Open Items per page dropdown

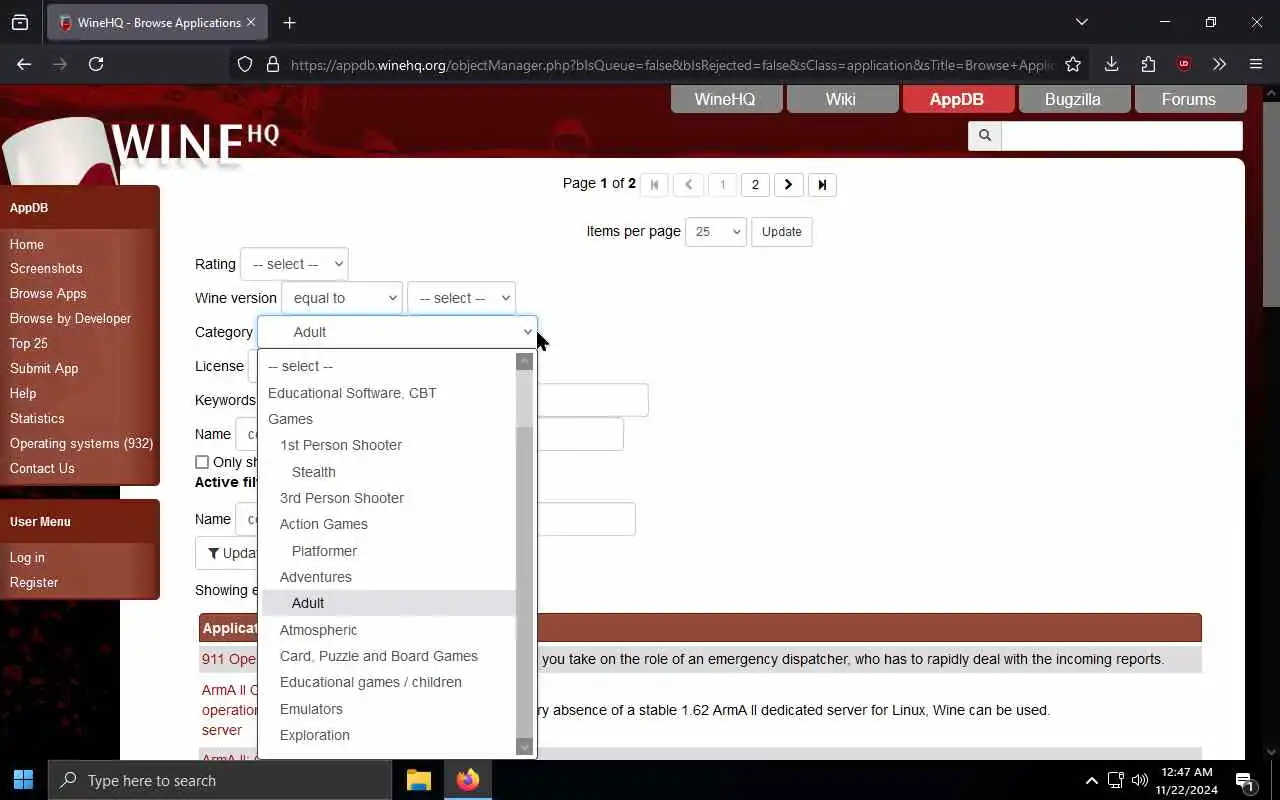pyautogui.click(x=716, y=231)
